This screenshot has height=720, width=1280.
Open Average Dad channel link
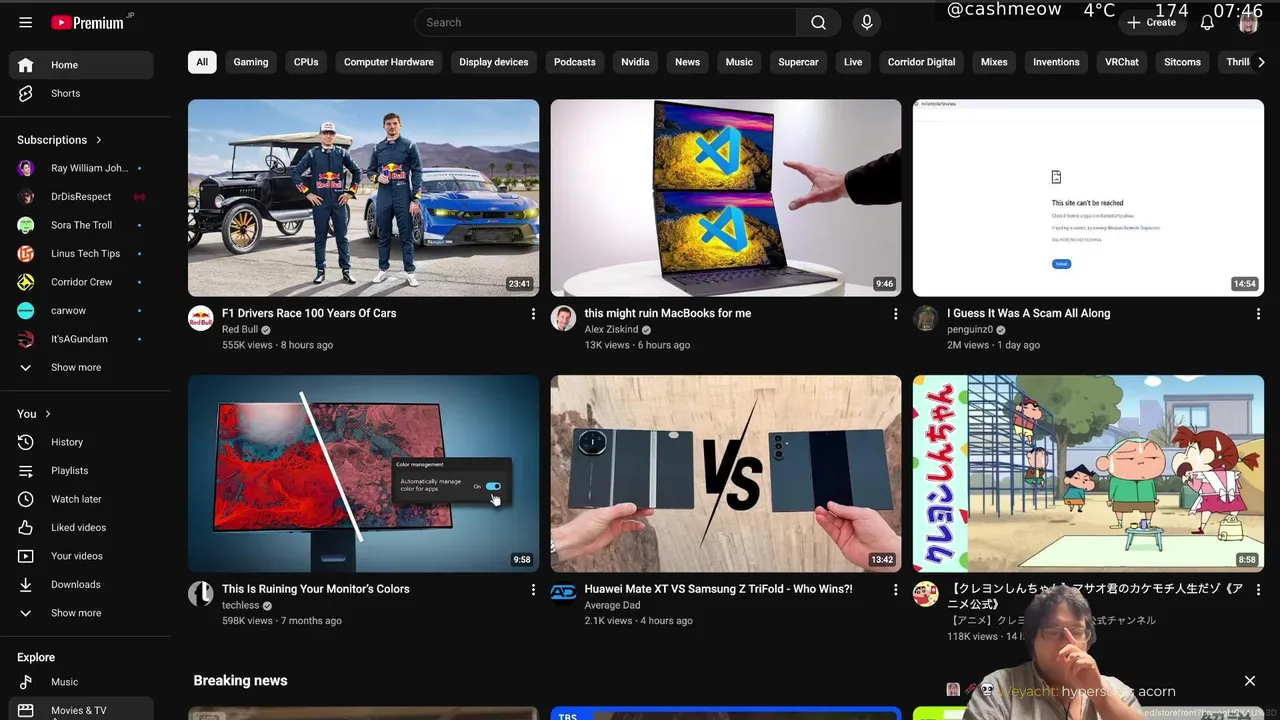point(612,606)
